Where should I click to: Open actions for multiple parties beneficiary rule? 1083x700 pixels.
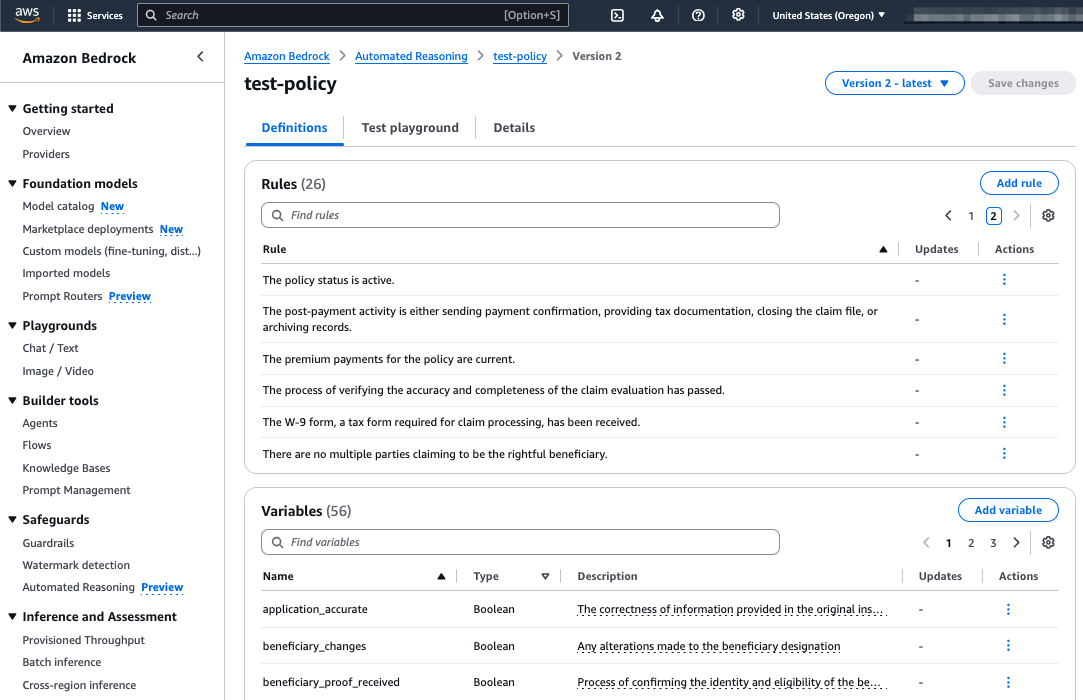[1004, 453]
